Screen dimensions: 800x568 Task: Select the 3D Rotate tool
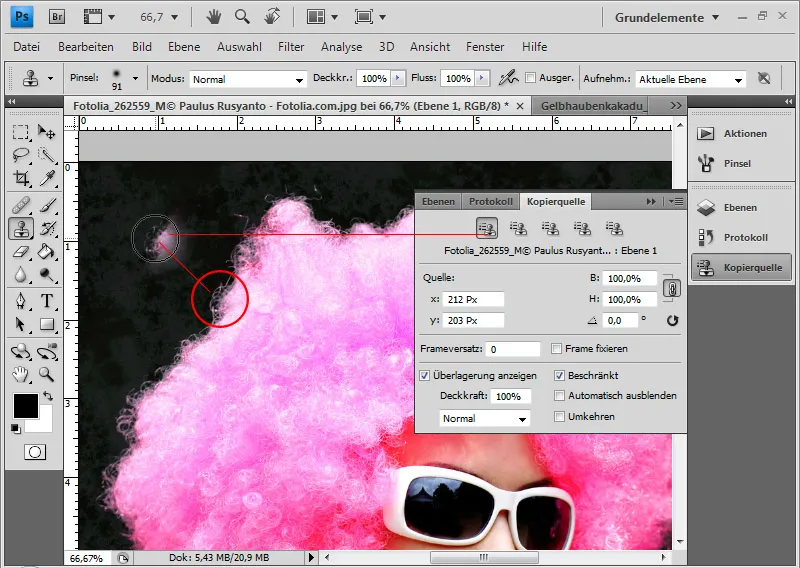[x=20, y=352]
